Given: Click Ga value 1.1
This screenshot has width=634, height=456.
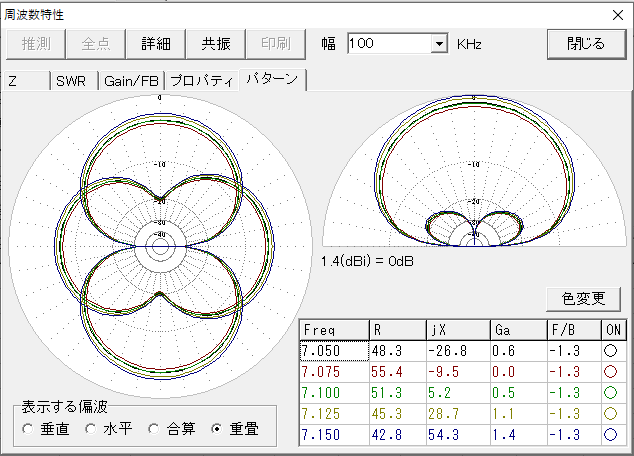Looking at the screenshot, I should [x=519, y=414].
